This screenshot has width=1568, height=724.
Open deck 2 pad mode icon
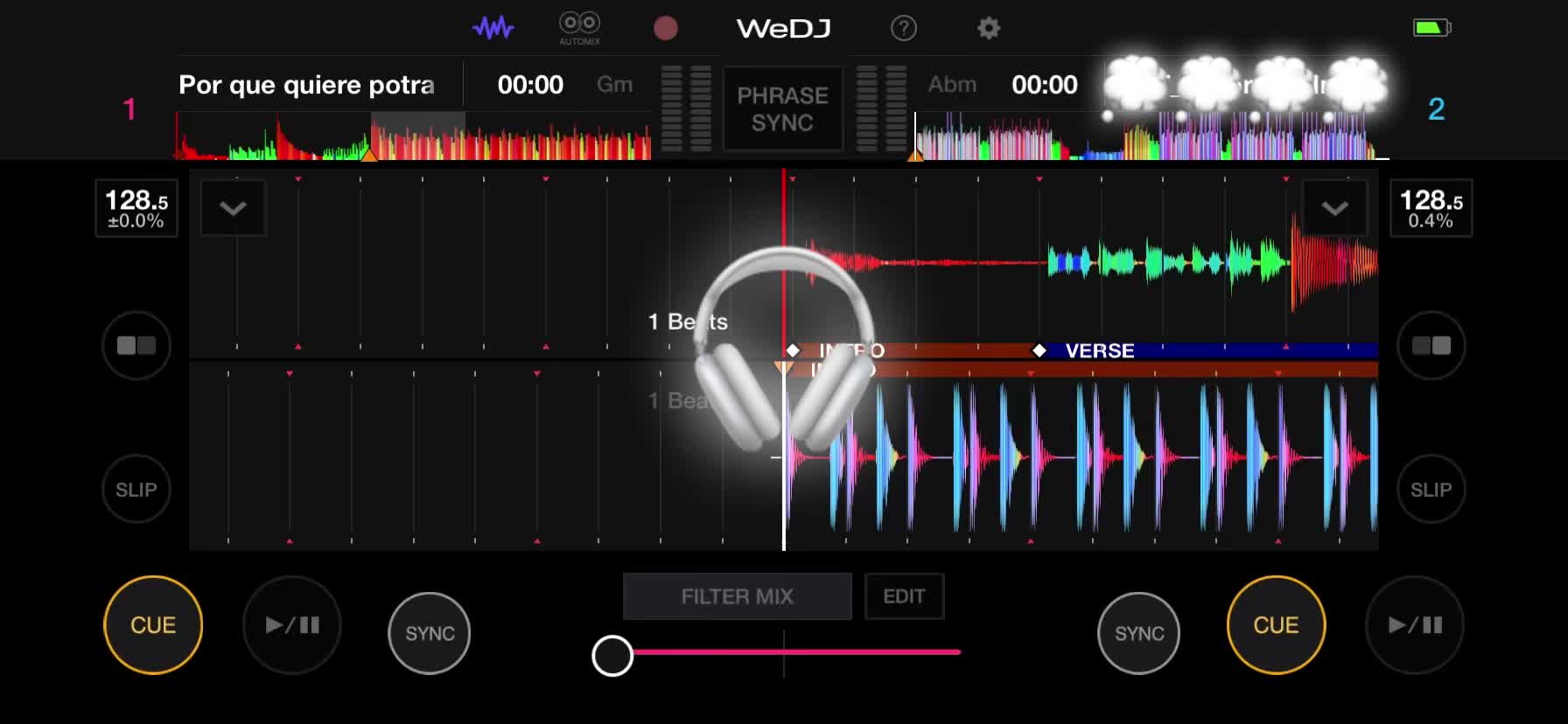tap(1431, 345)
